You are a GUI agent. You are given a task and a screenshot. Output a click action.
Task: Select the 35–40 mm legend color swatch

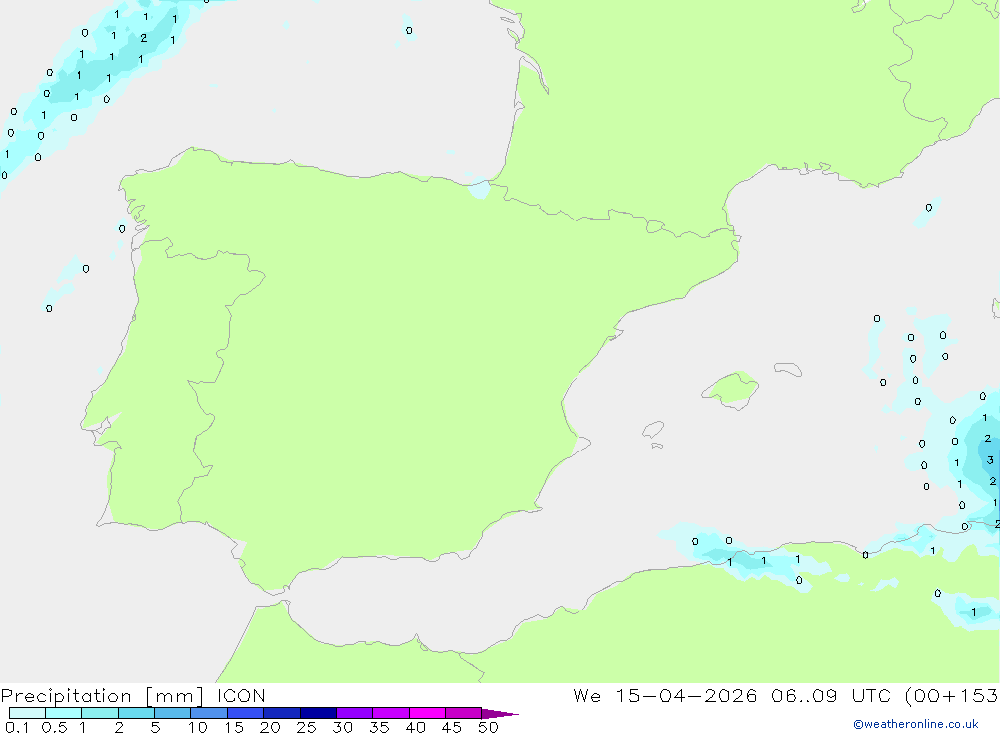click(391, 713)
